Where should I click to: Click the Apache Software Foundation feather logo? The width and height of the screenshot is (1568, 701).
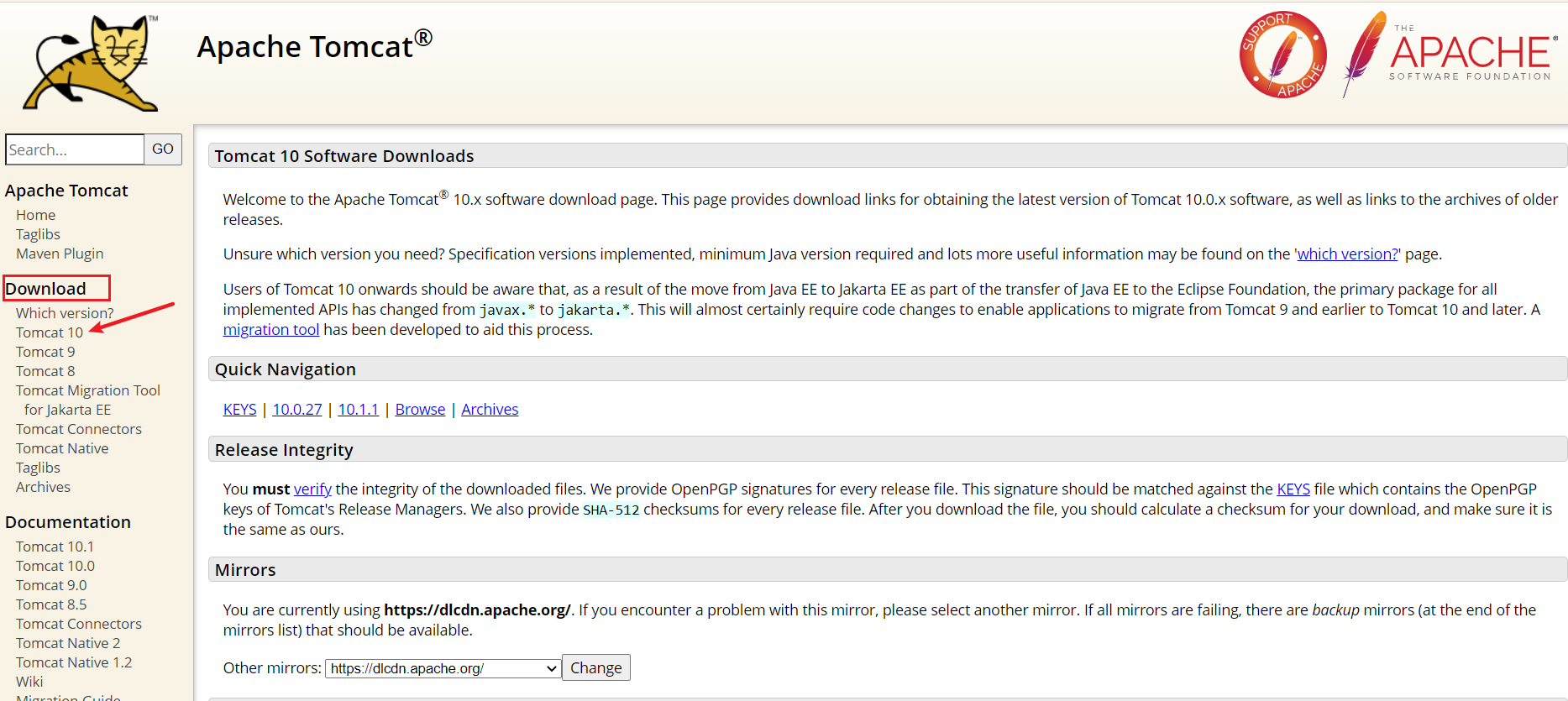coord(1450,55)
